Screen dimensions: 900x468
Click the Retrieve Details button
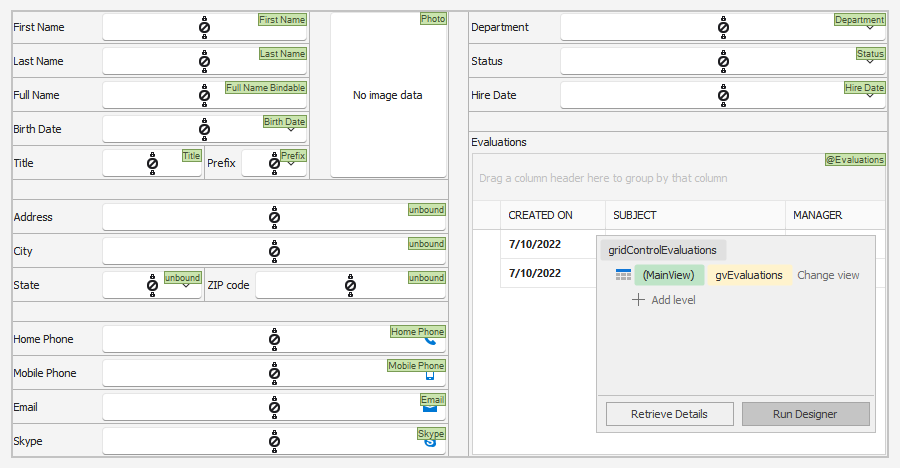[669, 414]
